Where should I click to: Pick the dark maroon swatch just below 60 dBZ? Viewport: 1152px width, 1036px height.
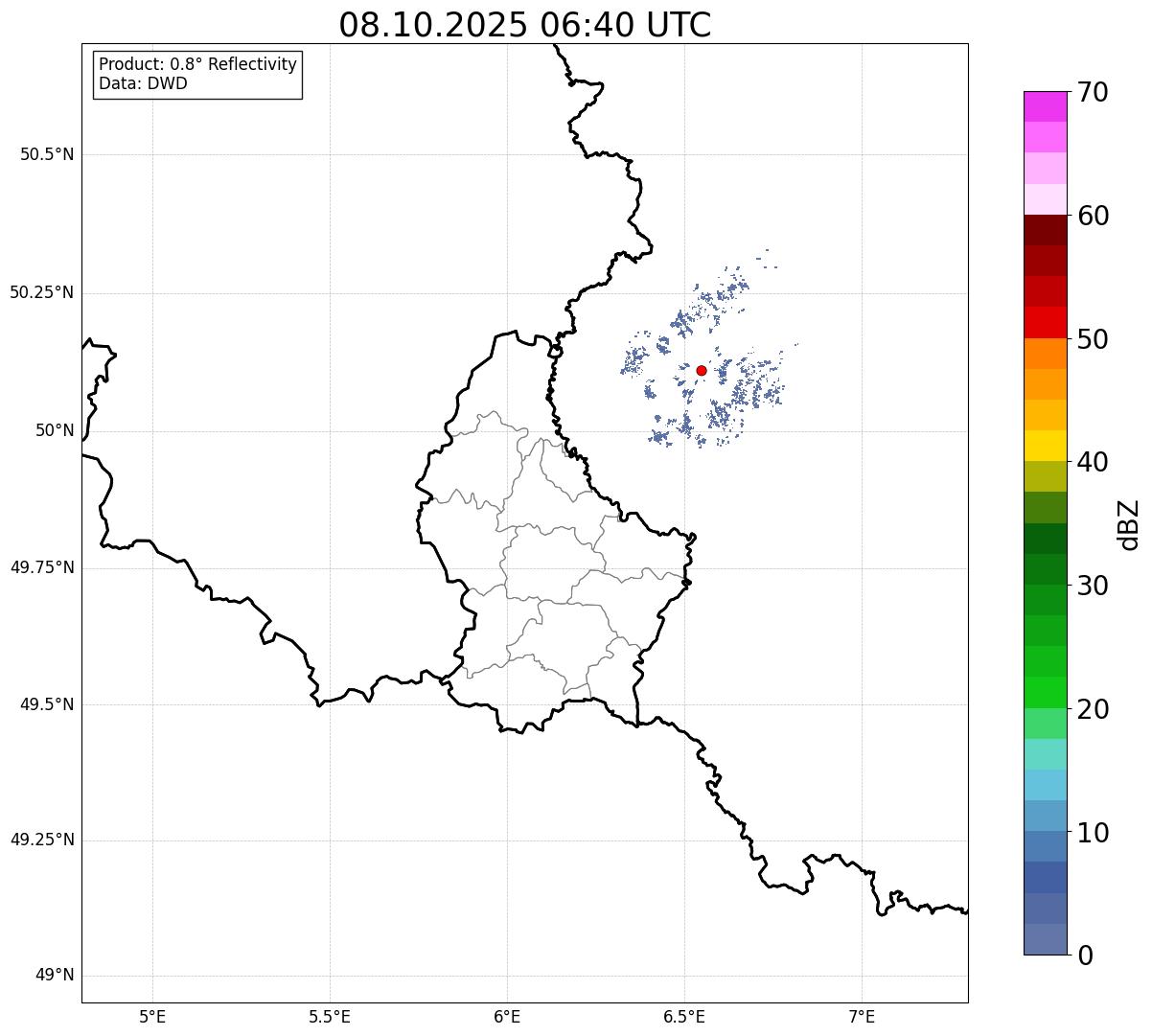1046,230
